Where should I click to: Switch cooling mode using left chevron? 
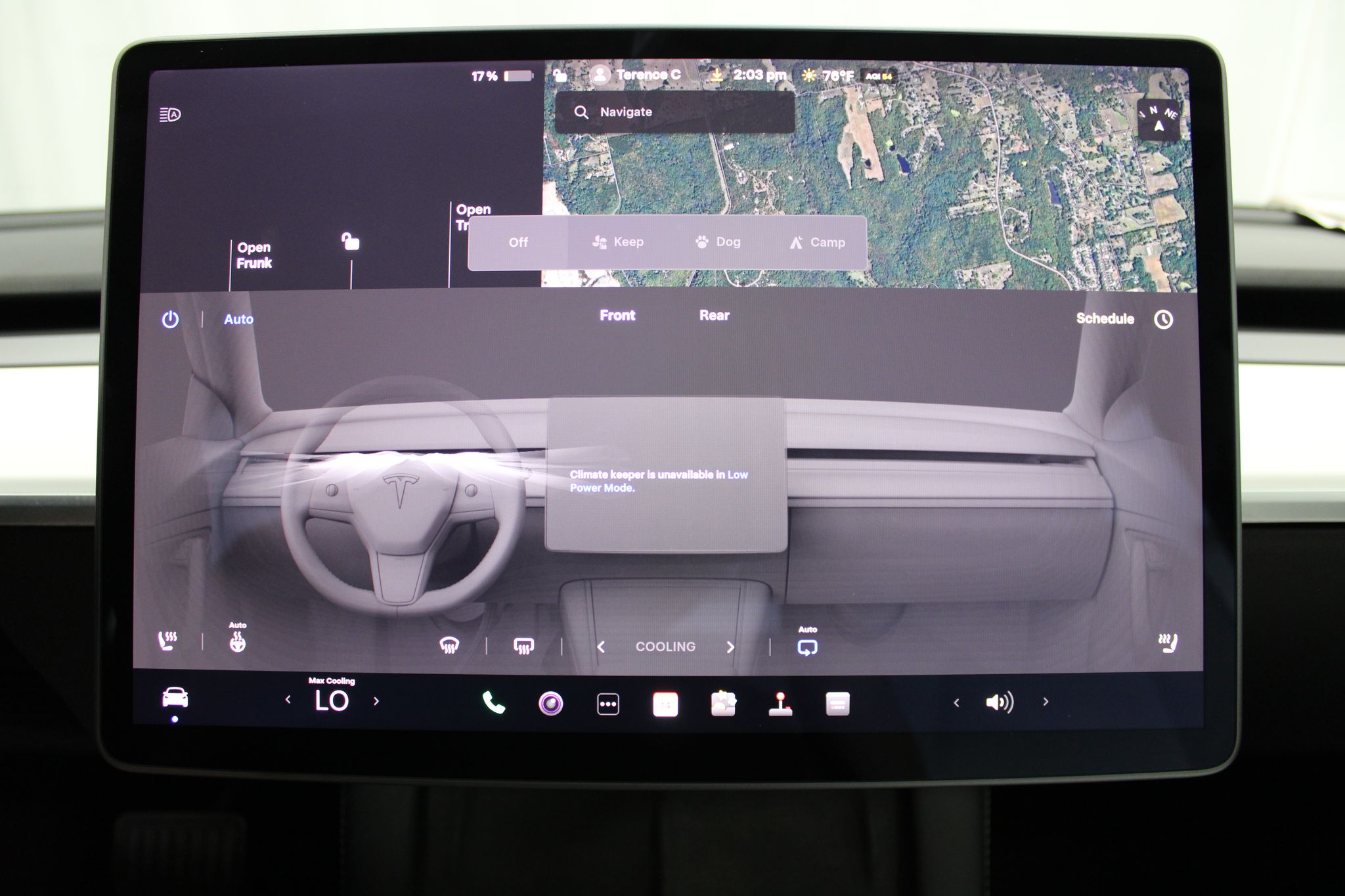tap(600, 647)
